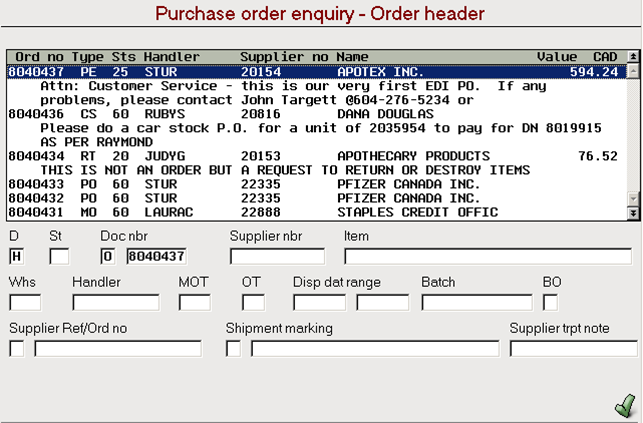Image resolution: width=643 pixels, height=423 pixels.
Task: Click the Ord no column header
Action: click(39, 57)
